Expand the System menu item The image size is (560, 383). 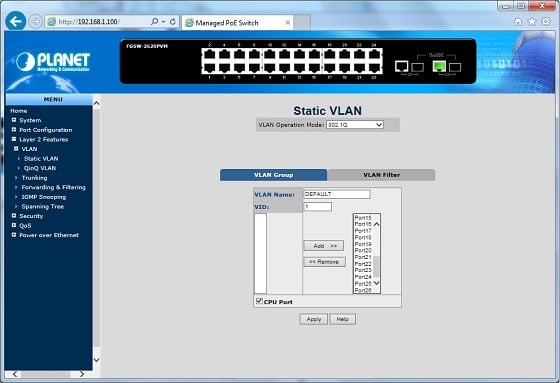pyautogui.click(x=30, y=120)
